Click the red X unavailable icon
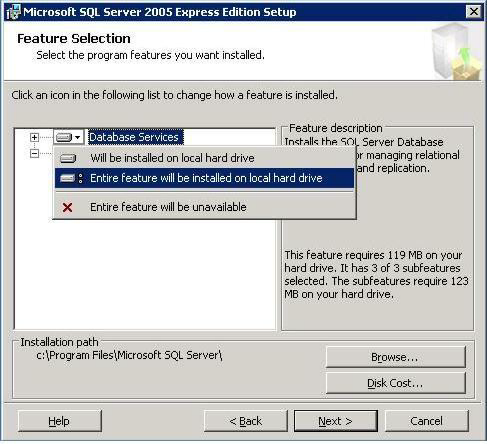The width and height of the screenshot is (487, 444). point(67,207)
